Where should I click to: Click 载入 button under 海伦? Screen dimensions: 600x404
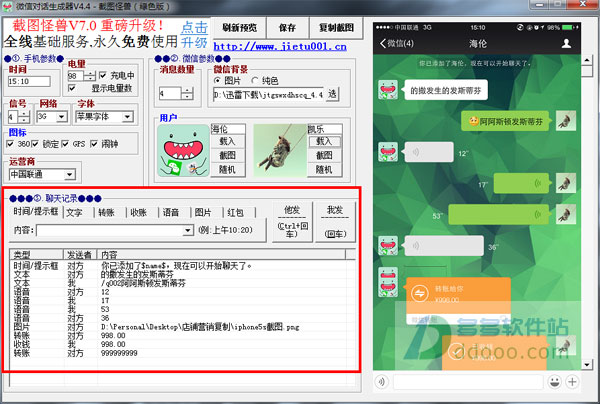[227, 142]
